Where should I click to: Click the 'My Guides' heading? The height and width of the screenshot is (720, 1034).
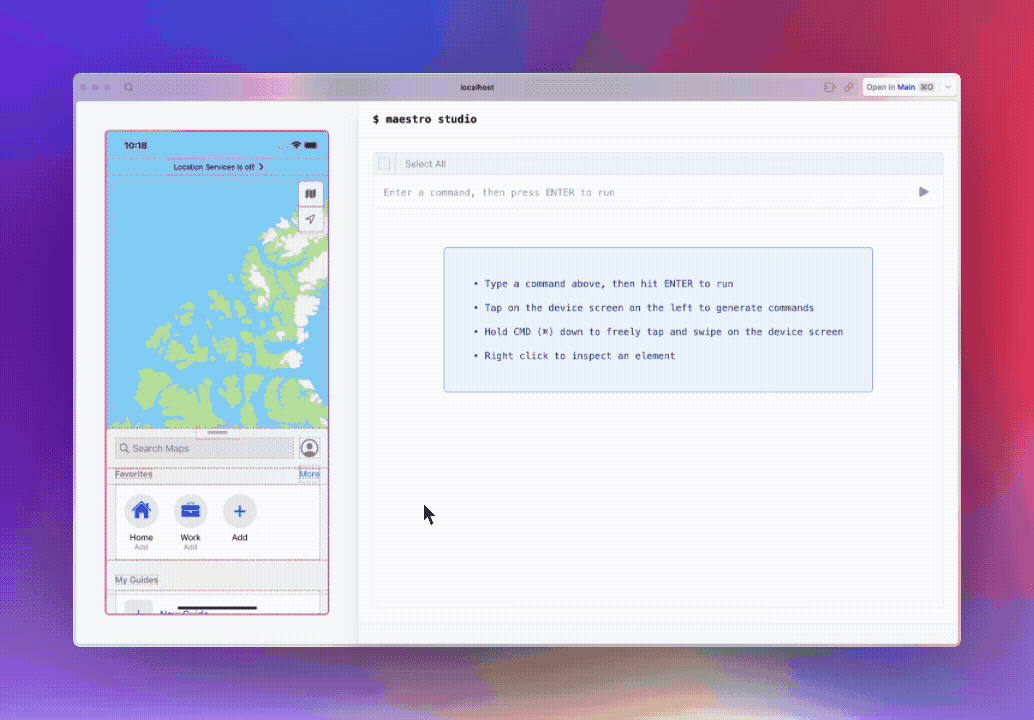137,580
